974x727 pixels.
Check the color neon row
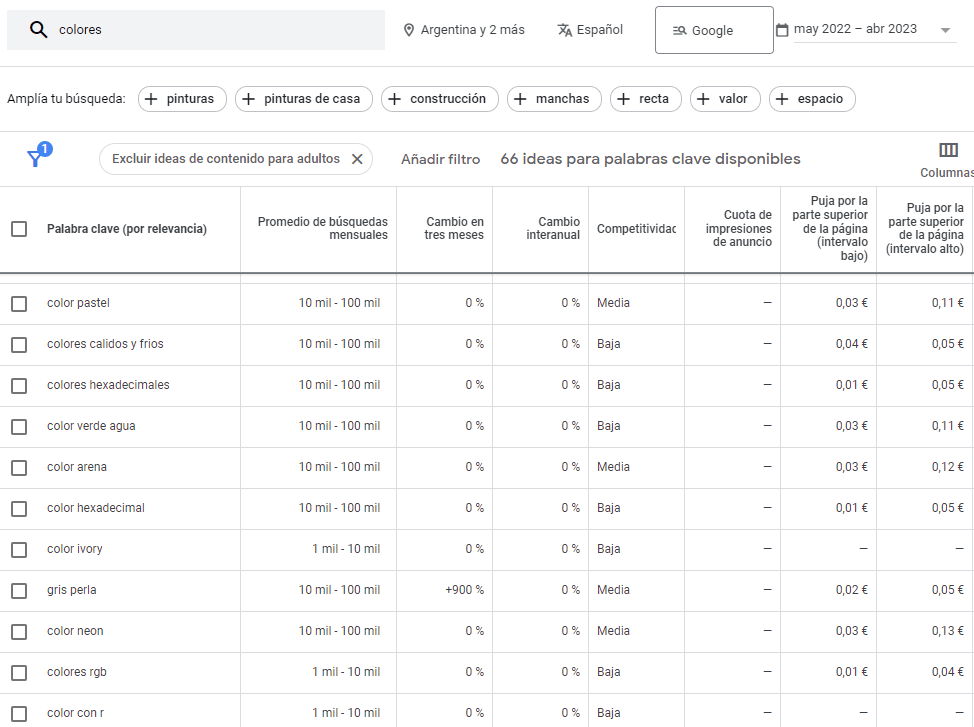[x=19, y=631]
